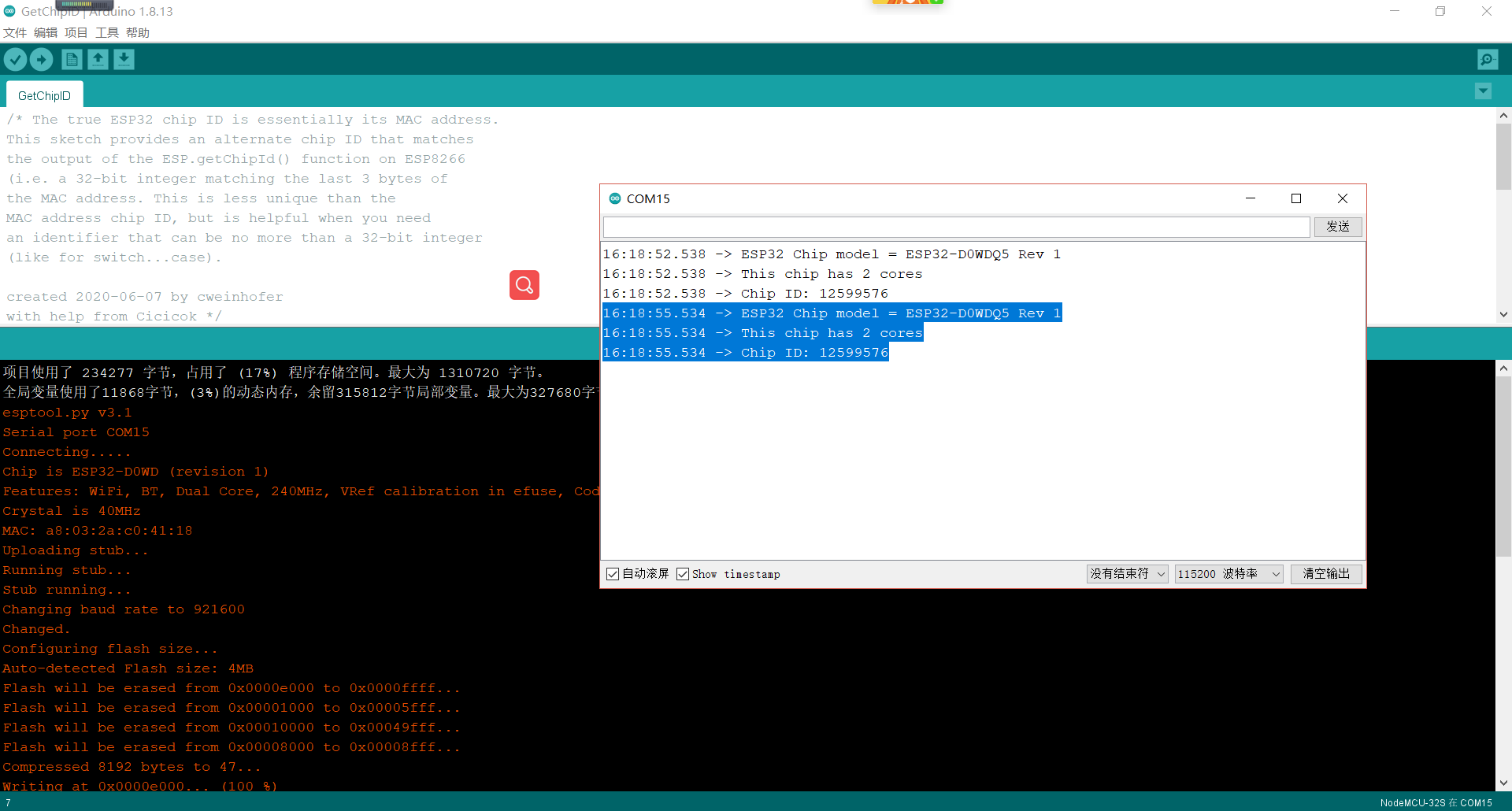Click the orange search icon in the editor

coord(524,285)
